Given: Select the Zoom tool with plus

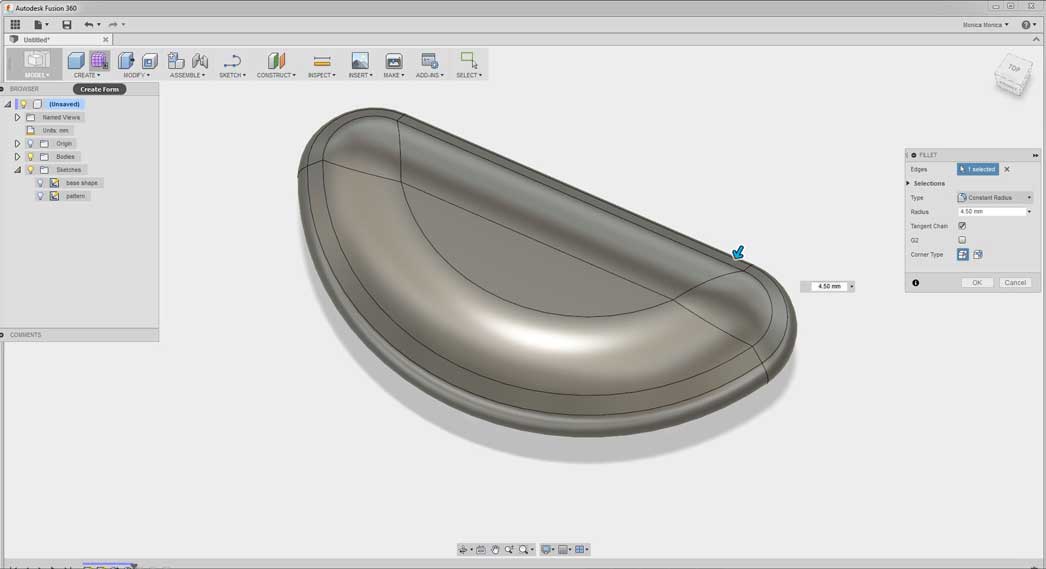Looking at the screenshot, I should [x=509, y=550].
